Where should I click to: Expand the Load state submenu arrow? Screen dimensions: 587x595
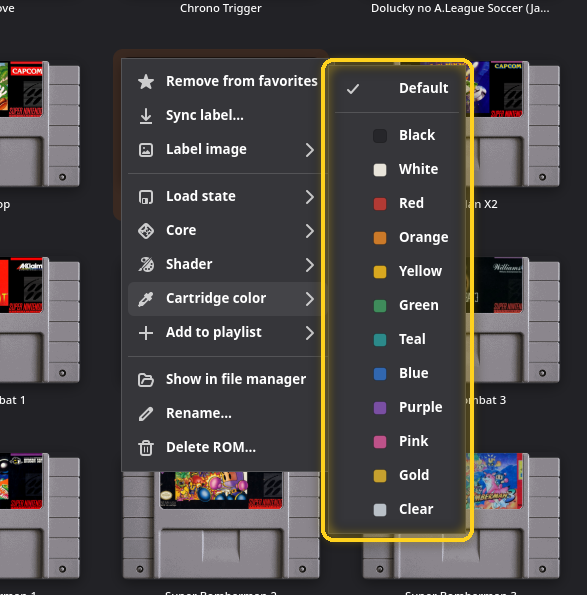click(310, 197)
